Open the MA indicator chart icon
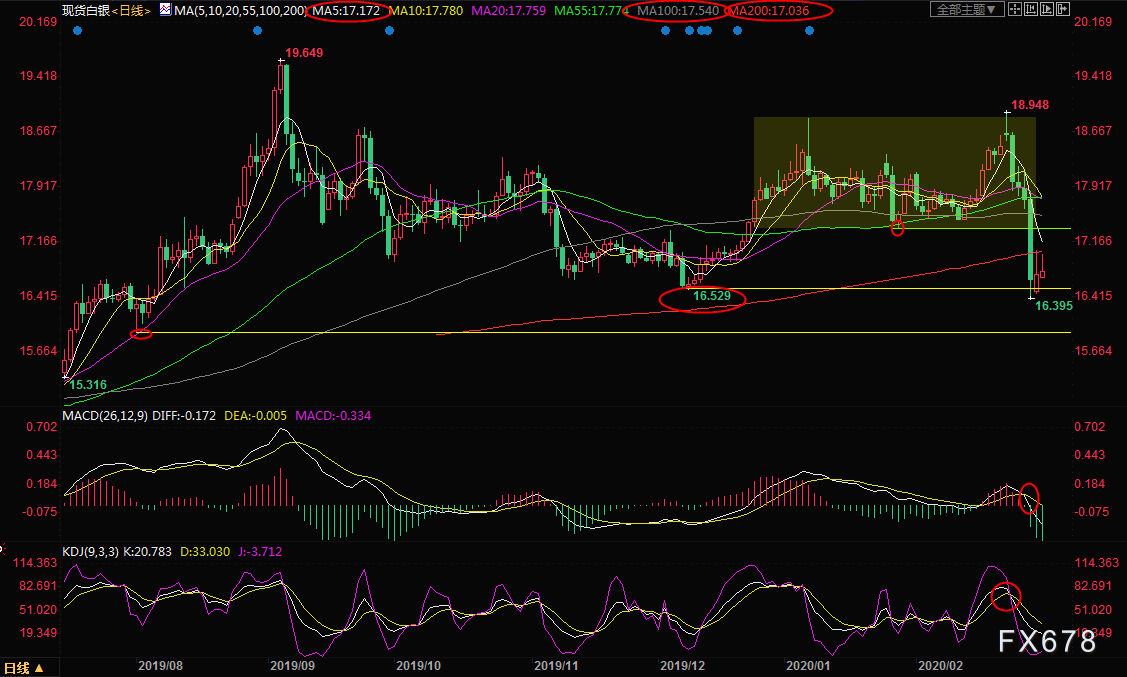The width and height of the screenshot is (1127, 677). (x=165, y=10)
